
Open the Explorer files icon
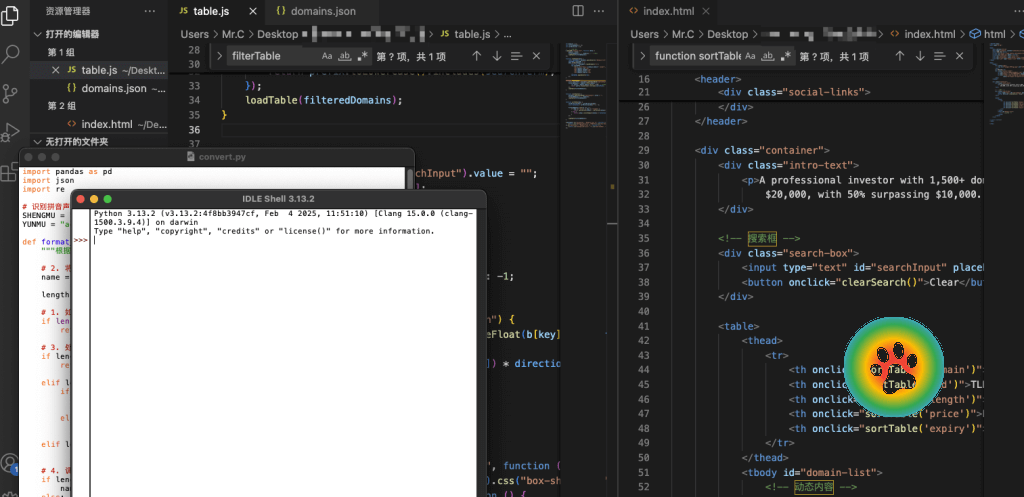(x=11, y=14)
